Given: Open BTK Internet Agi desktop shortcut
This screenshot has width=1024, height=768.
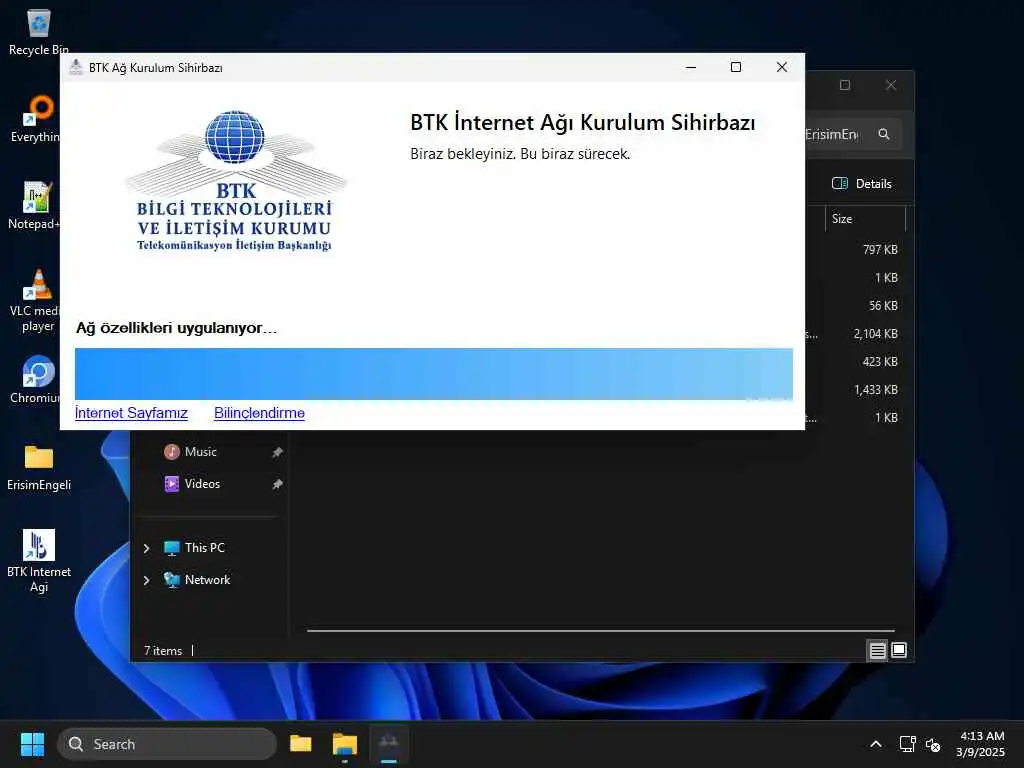Looking at the screenshot, I should point(39,561).
